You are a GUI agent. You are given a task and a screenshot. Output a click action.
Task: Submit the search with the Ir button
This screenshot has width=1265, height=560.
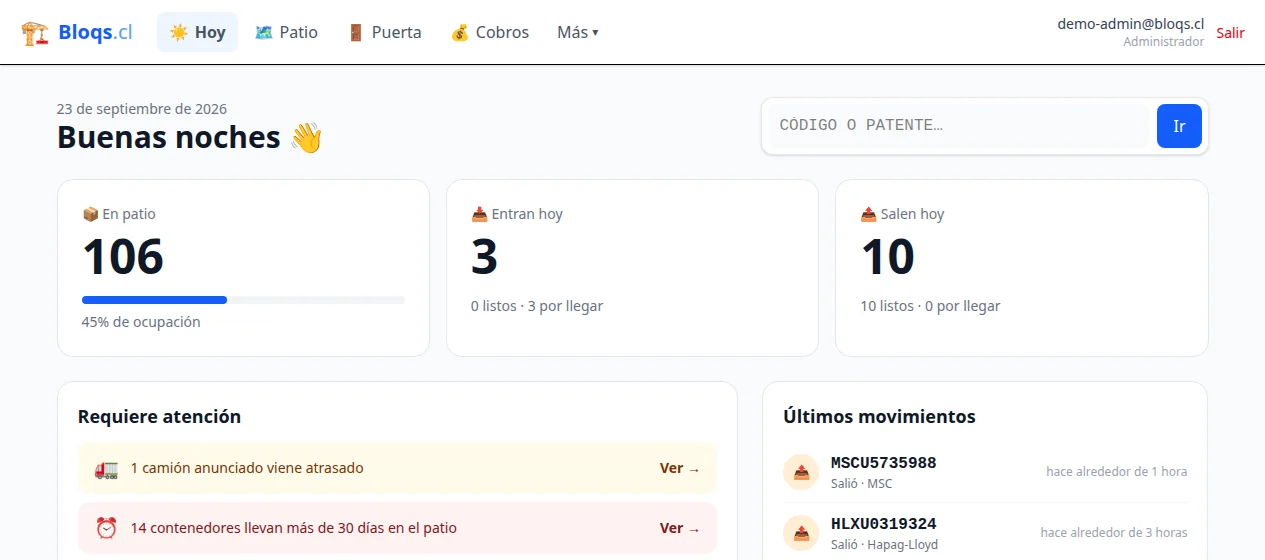pyautogui.click(x=1179, y=126)
